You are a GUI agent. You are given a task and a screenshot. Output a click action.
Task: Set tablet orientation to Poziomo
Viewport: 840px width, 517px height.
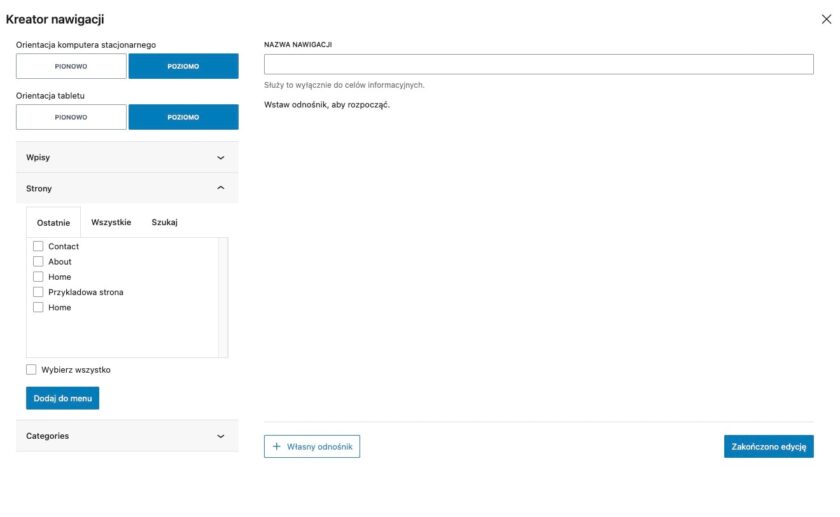click(183, 117)
